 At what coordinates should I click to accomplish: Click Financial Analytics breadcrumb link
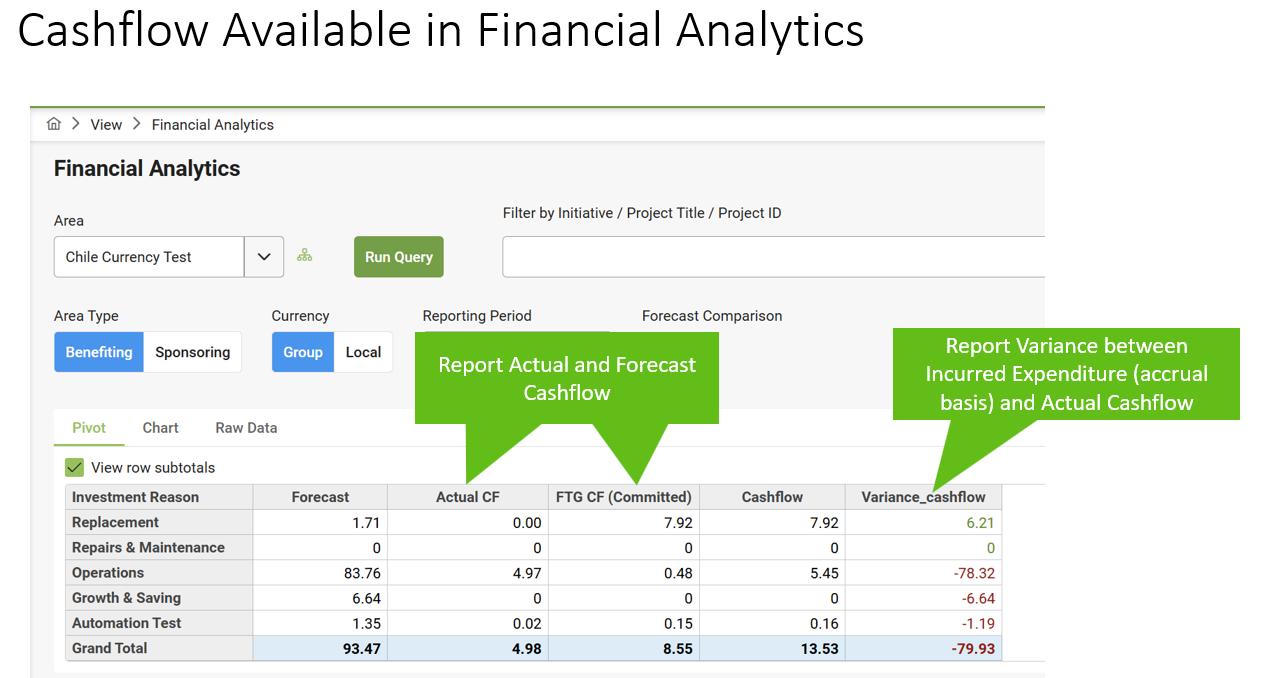[213, 125]
